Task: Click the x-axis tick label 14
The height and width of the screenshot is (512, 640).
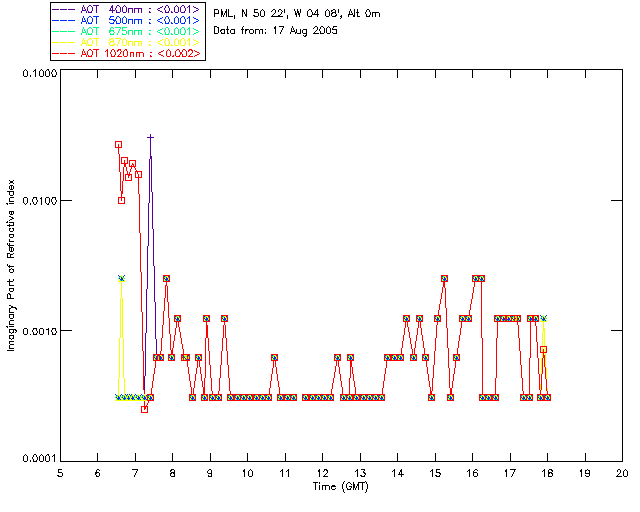Action: (398, 473)
